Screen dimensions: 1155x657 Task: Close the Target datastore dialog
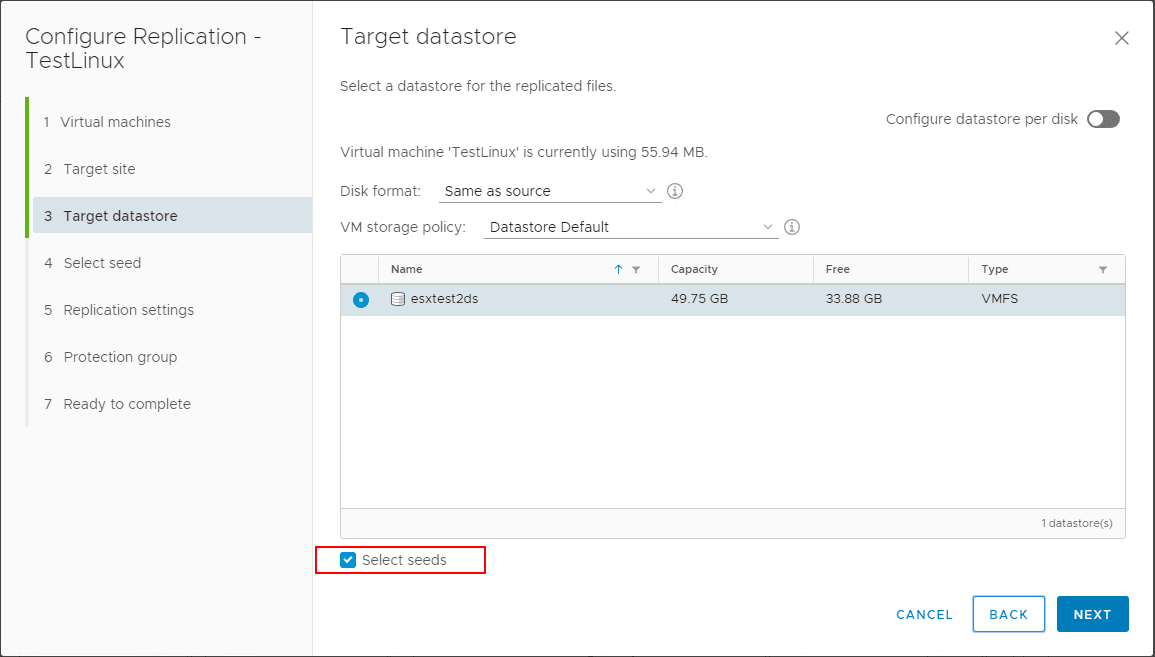point(1121,37)
